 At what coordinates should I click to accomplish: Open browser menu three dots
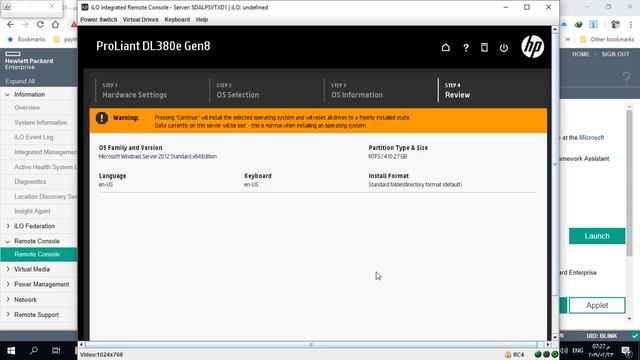pyautogui.click(x=631, y=24)
